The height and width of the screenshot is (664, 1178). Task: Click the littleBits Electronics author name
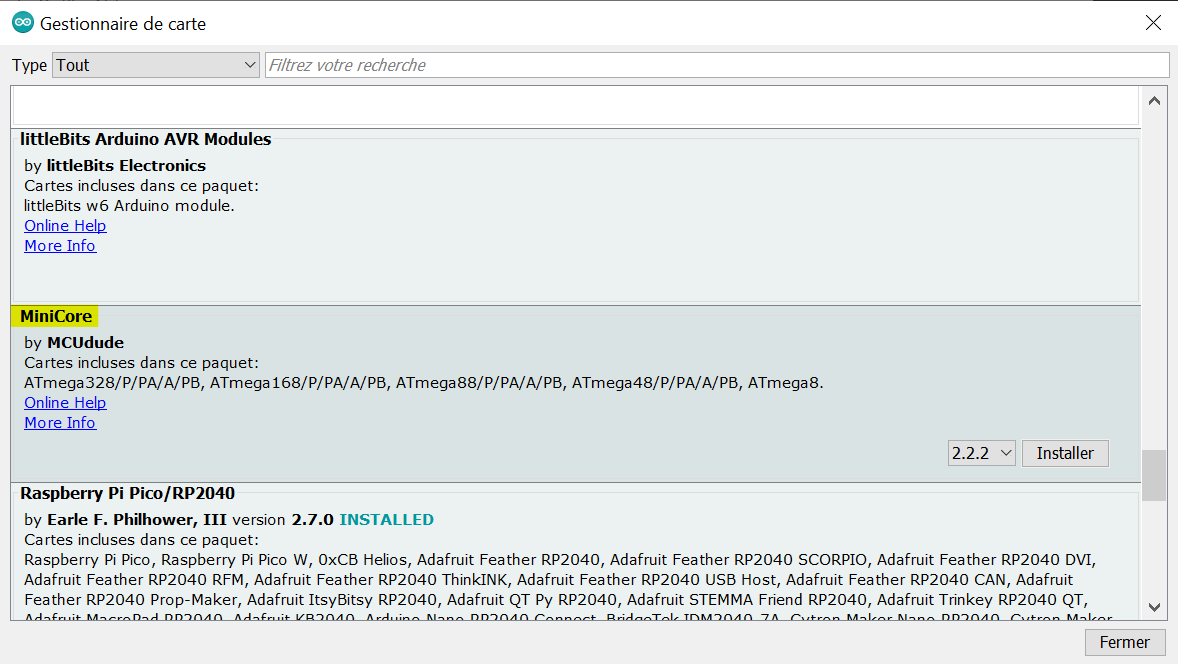[126, 165]
